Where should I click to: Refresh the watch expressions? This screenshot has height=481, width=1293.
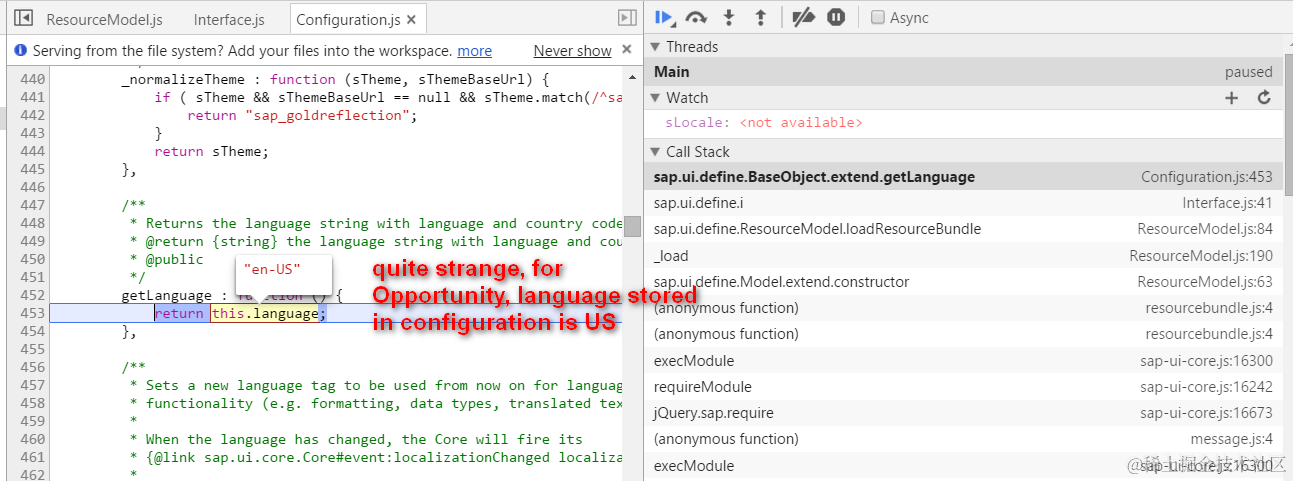click(1264, 98)
